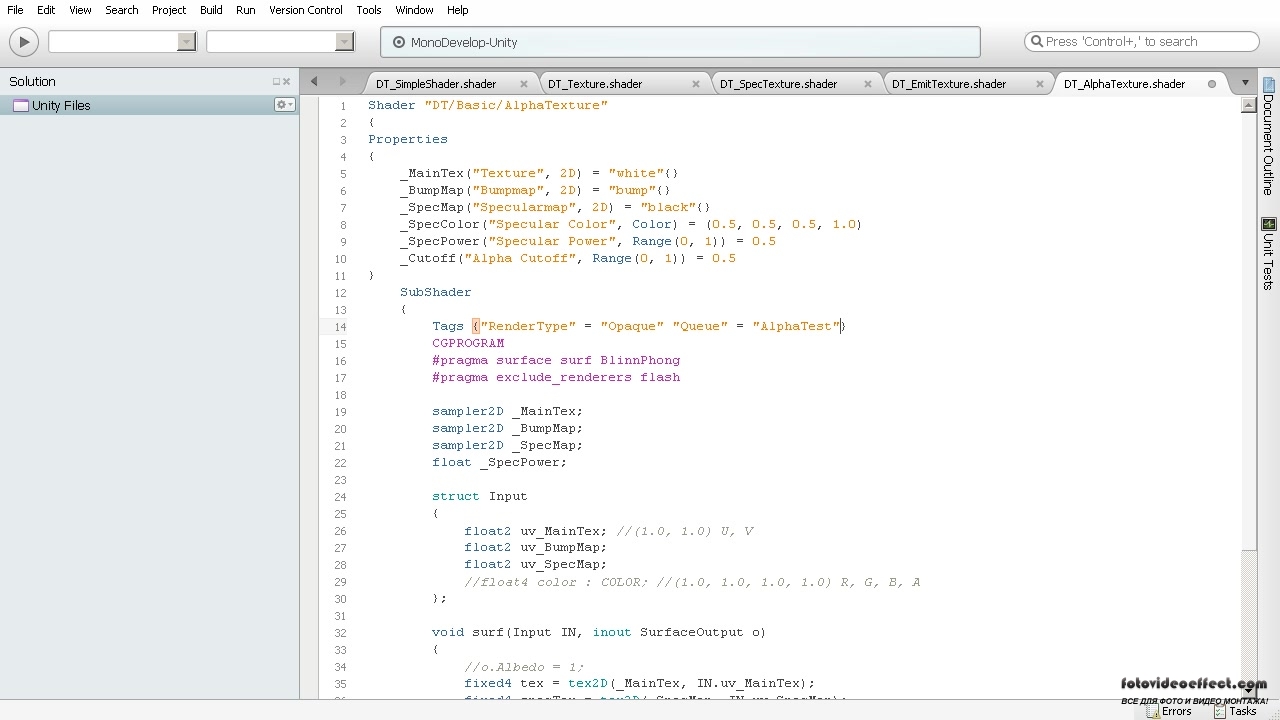The width and height of the screenshot is (1280, 720).
Task: Open the Search menu
Action: [x=122, y=10]
